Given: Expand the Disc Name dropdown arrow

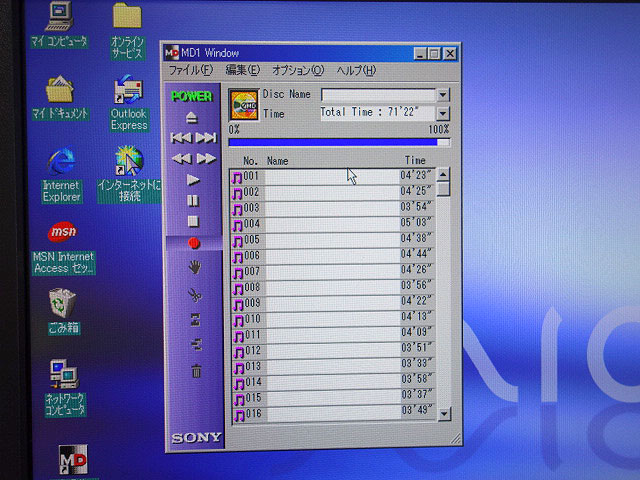Looking at the screenshot, I should tap(443, 95).
